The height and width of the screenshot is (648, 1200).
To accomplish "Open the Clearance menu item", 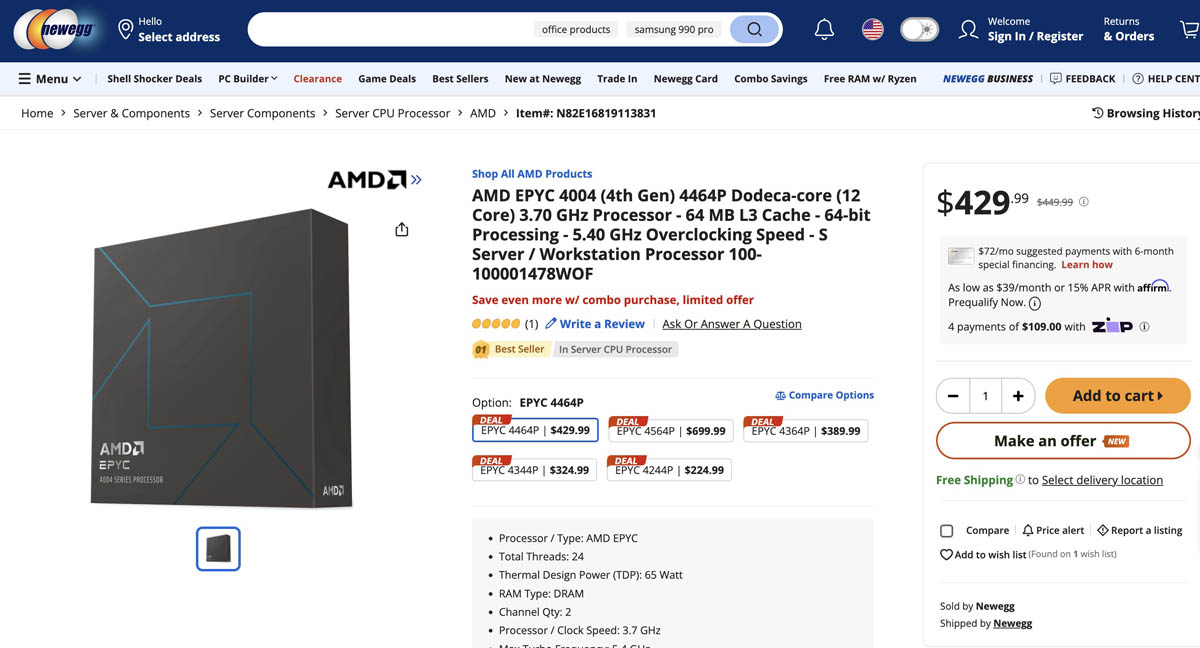I will 317,79.
